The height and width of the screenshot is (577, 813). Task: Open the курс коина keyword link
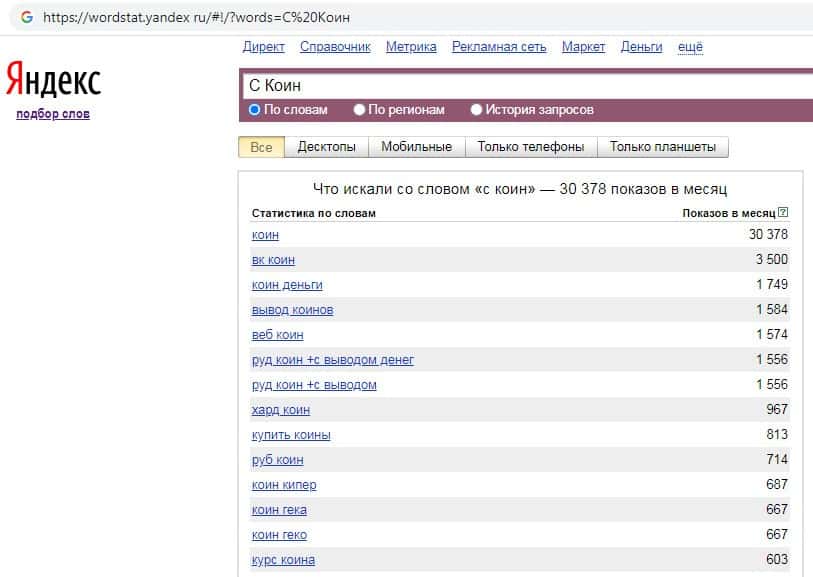(283, 560)
